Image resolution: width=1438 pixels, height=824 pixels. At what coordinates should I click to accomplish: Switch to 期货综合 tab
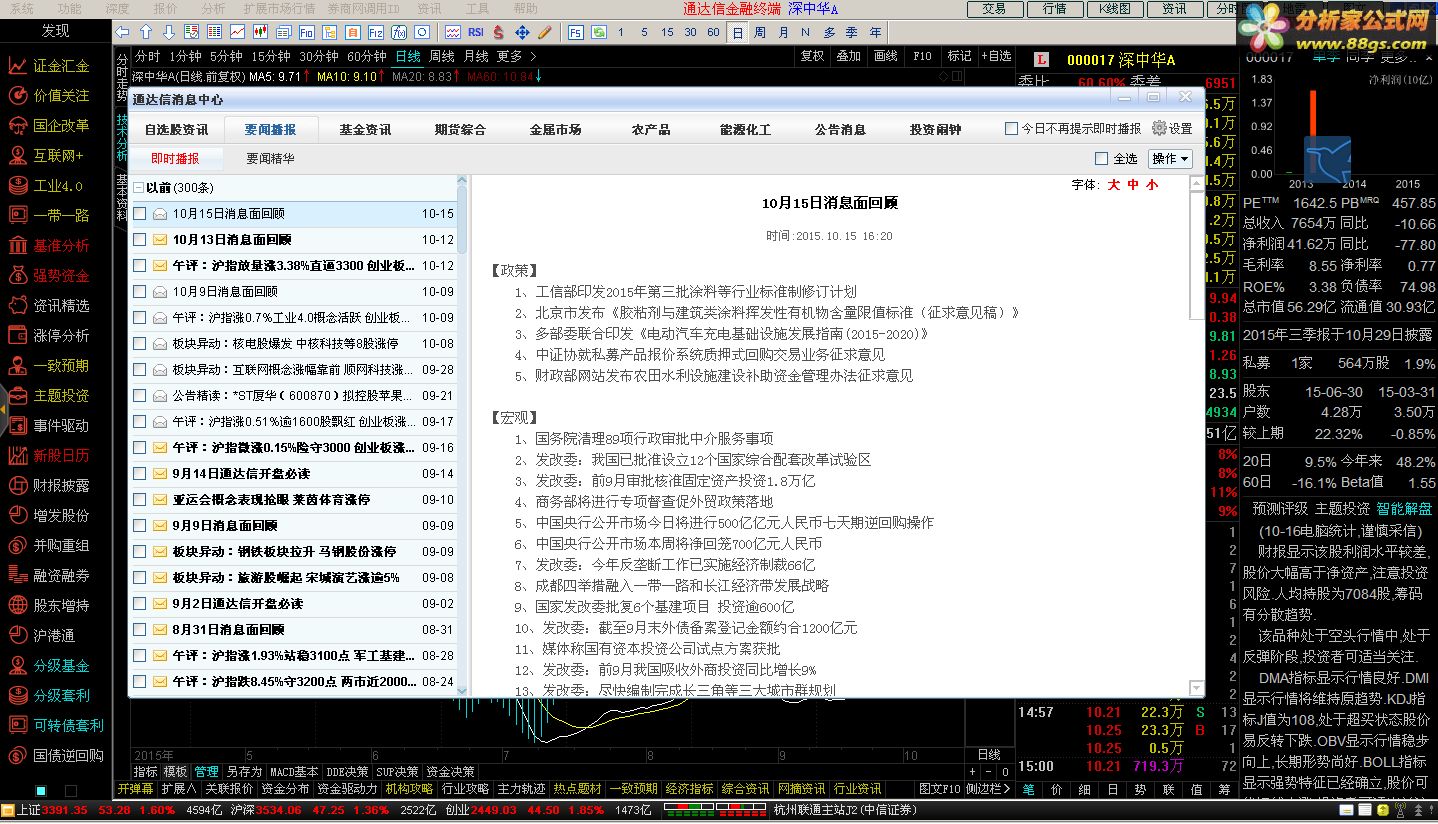(460, 130)
